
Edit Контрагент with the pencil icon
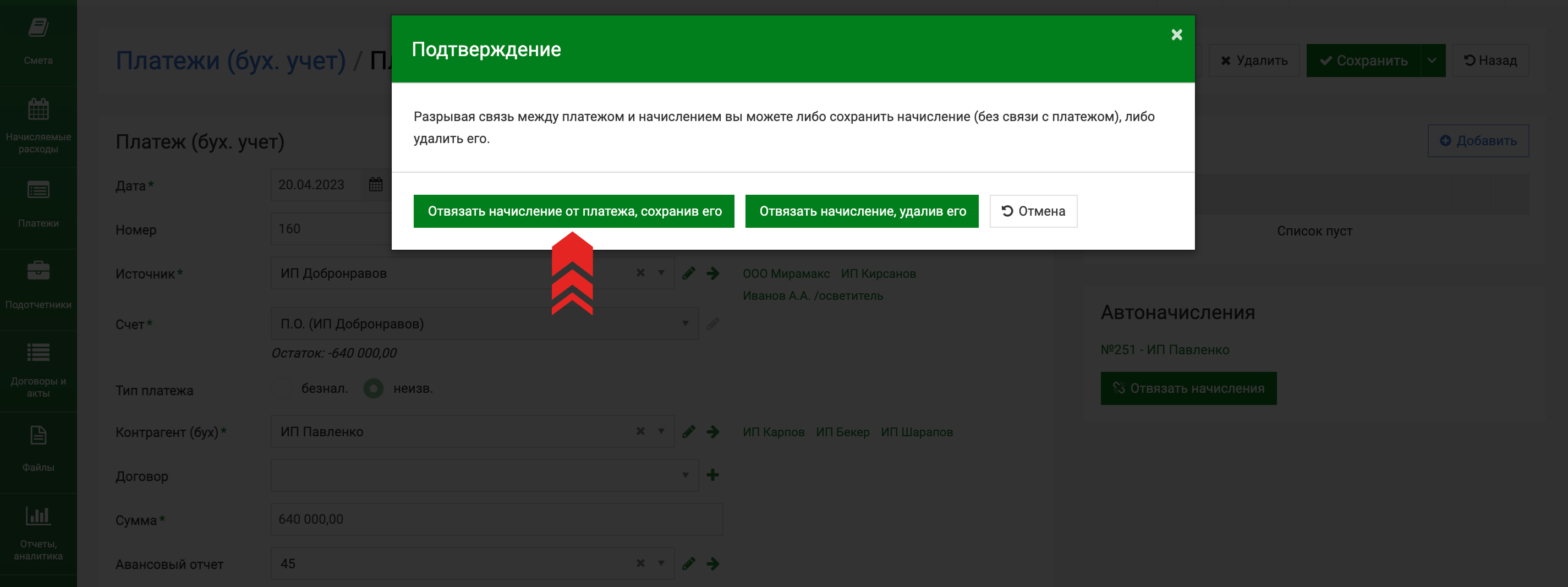(x=688, y=432)
